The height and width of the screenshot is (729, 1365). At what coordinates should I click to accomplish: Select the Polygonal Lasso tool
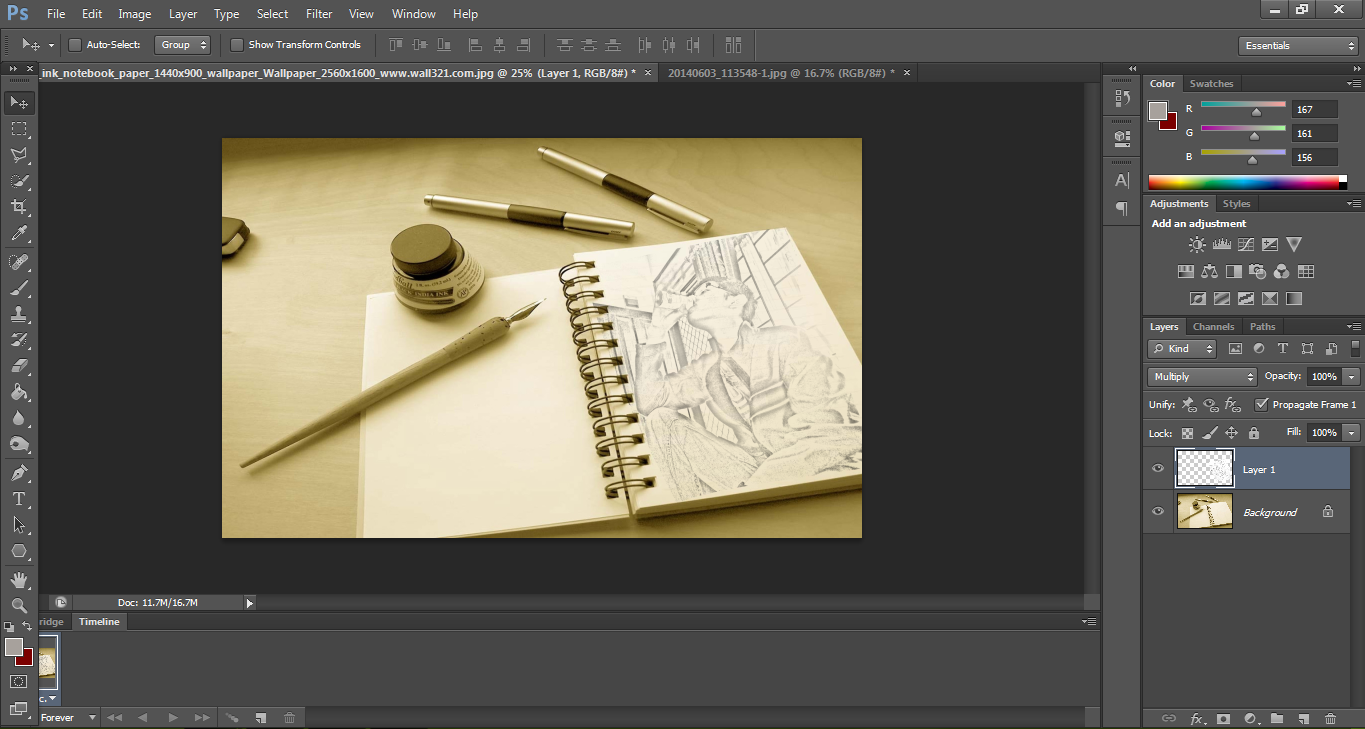[19, 155]
